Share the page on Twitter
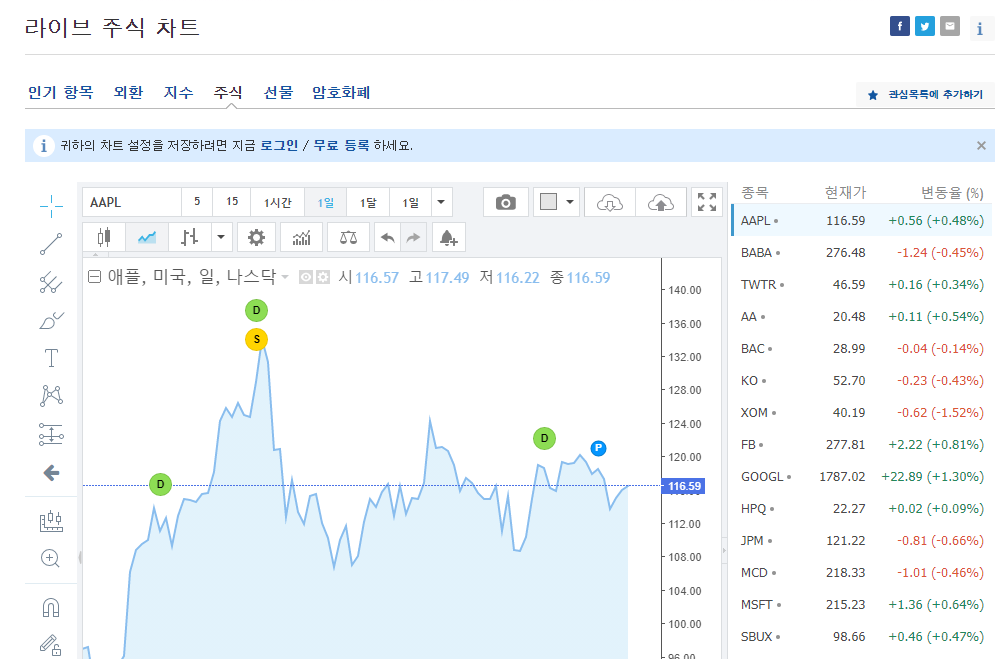 (x=925, y=26)
